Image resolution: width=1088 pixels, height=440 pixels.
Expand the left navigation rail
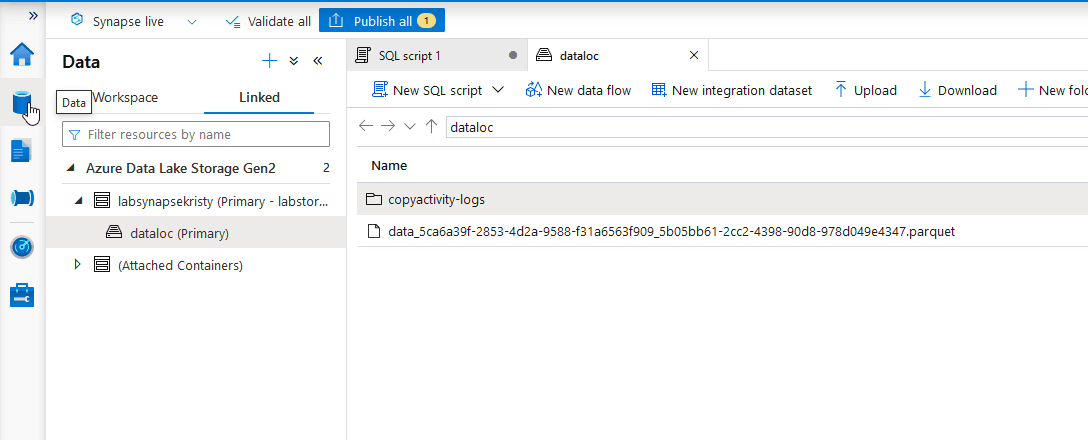(x=33, y=16)
